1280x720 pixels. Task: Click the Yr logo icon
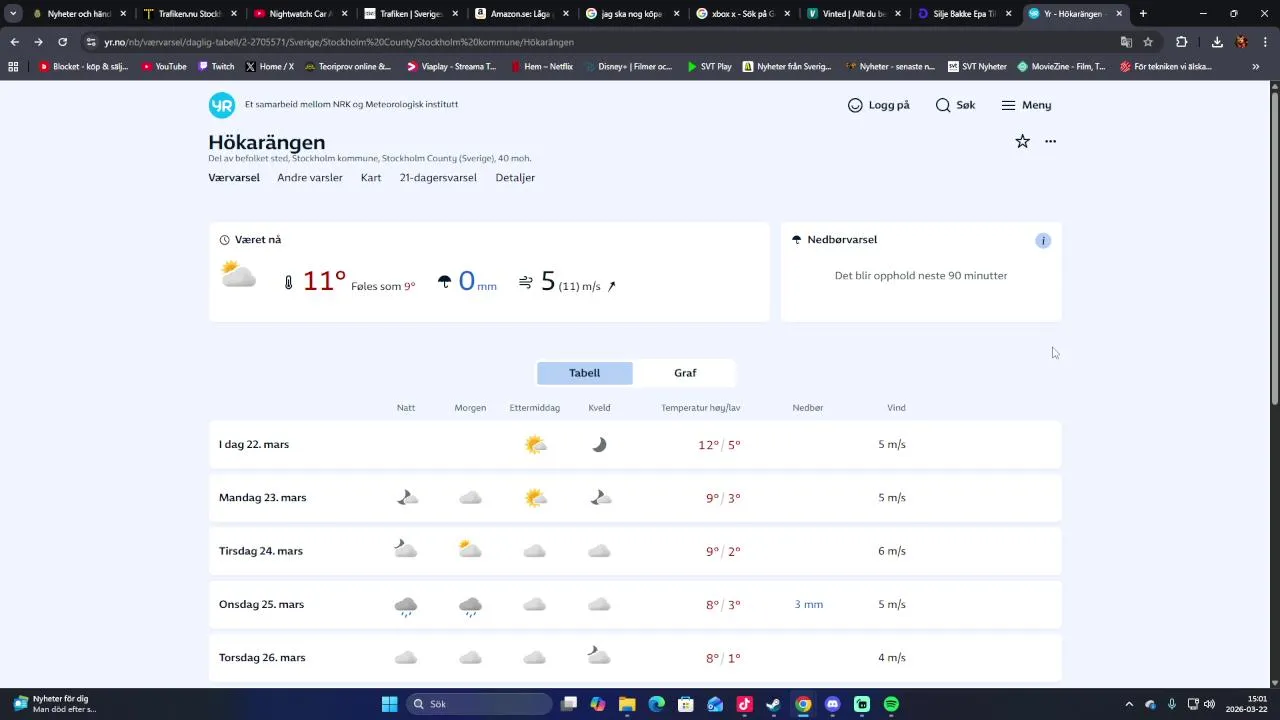pos(222,105)
